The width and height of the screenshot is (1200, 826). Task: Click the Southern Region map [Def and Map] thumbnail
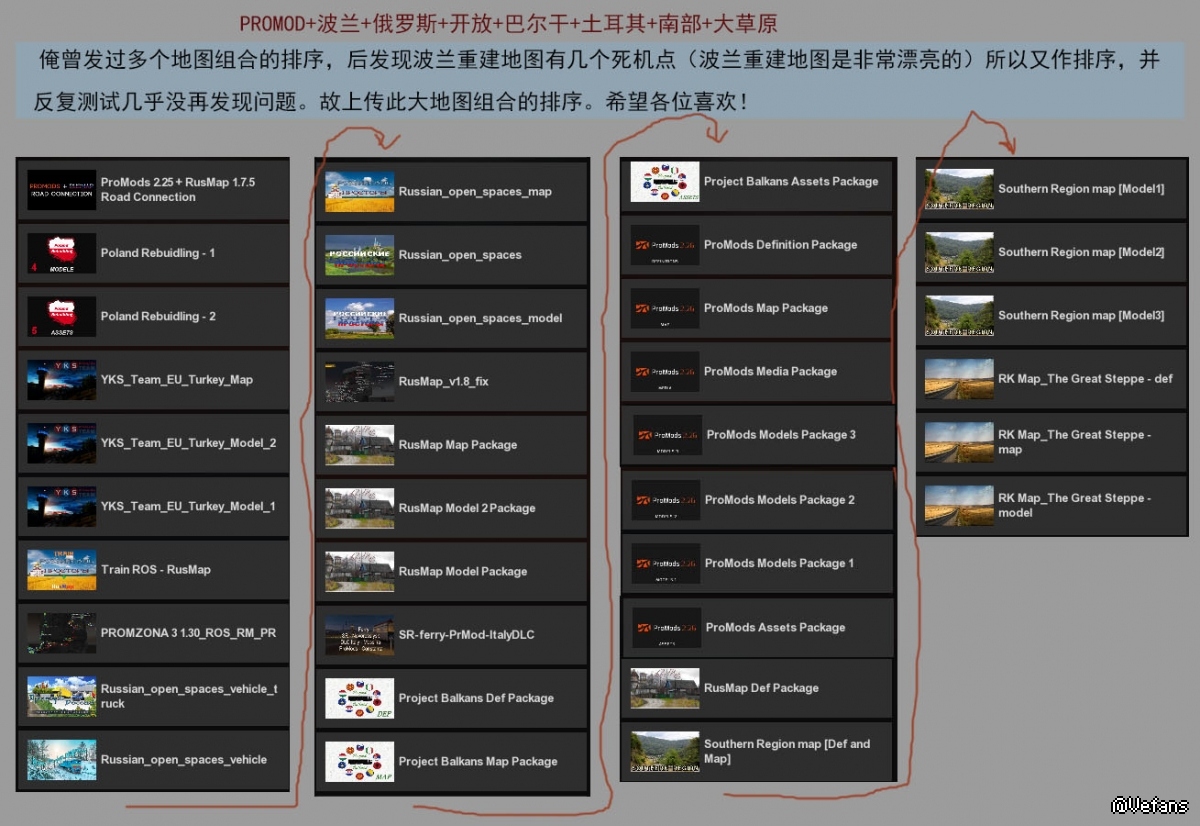pos(665,751)
